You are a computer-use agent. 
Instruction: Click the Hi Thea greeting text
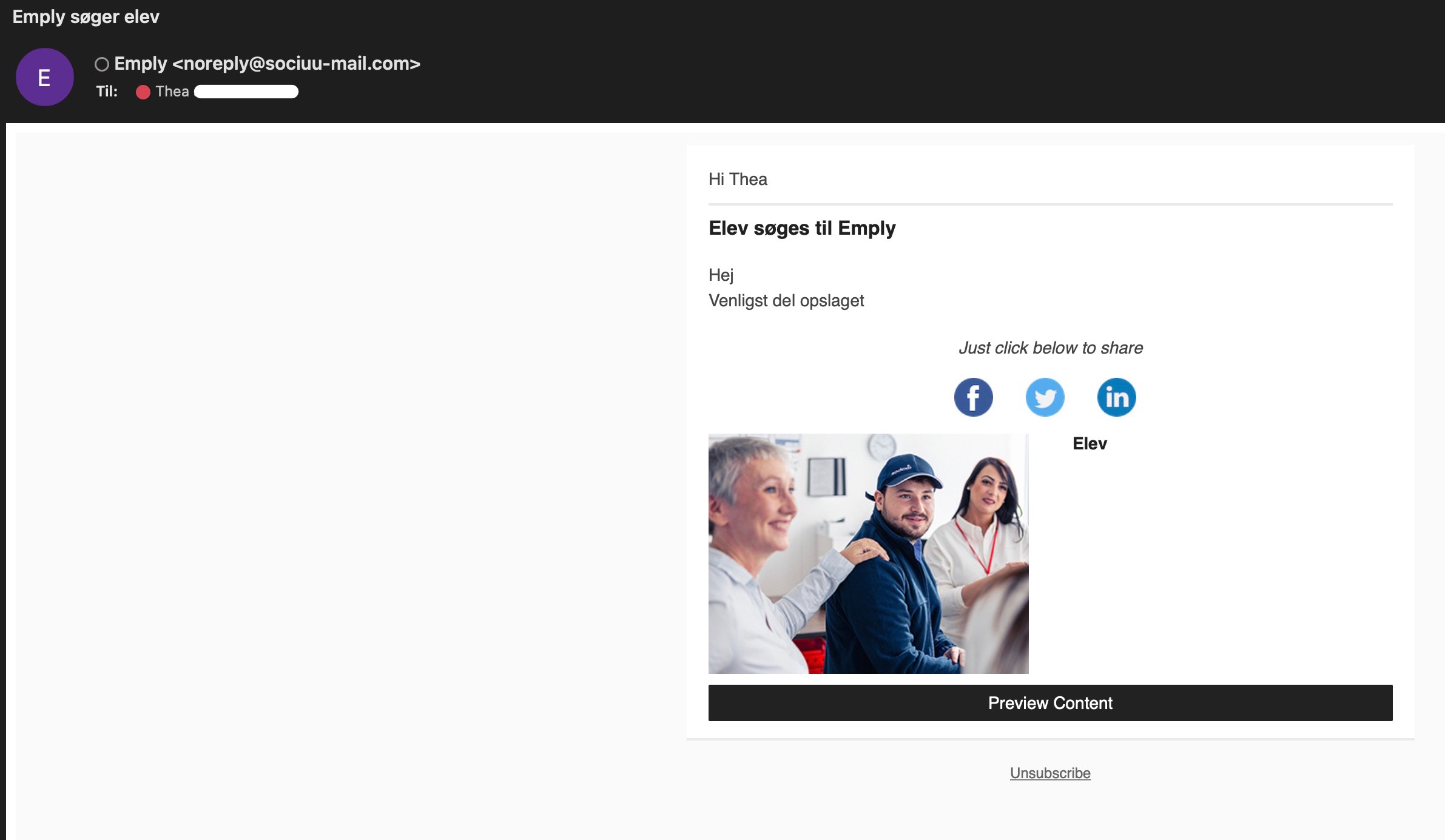click(x=738, y=179)
